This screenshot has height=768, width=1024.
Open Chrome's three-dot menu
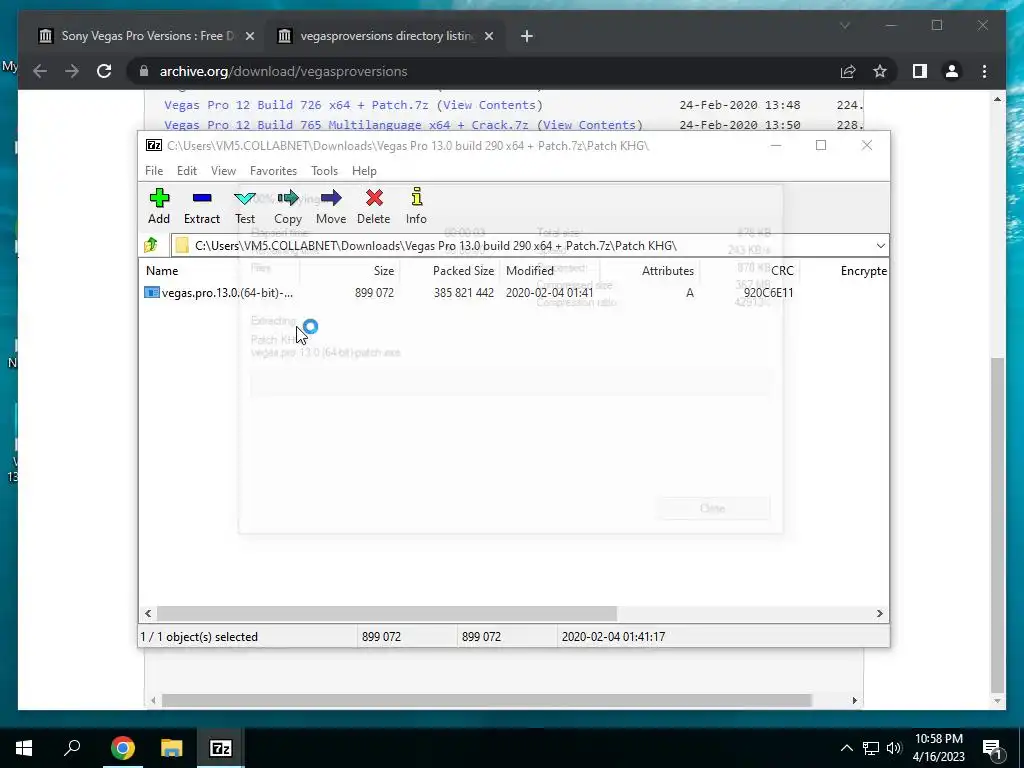(984, 71)
